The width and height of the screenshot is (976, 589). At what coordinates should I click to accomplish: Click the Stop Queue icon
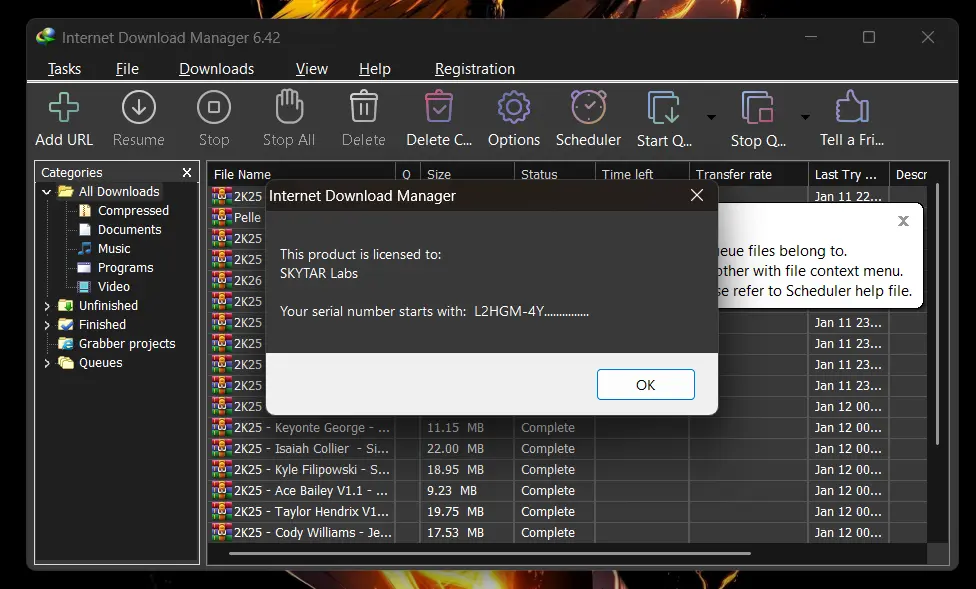click(757, 108)
